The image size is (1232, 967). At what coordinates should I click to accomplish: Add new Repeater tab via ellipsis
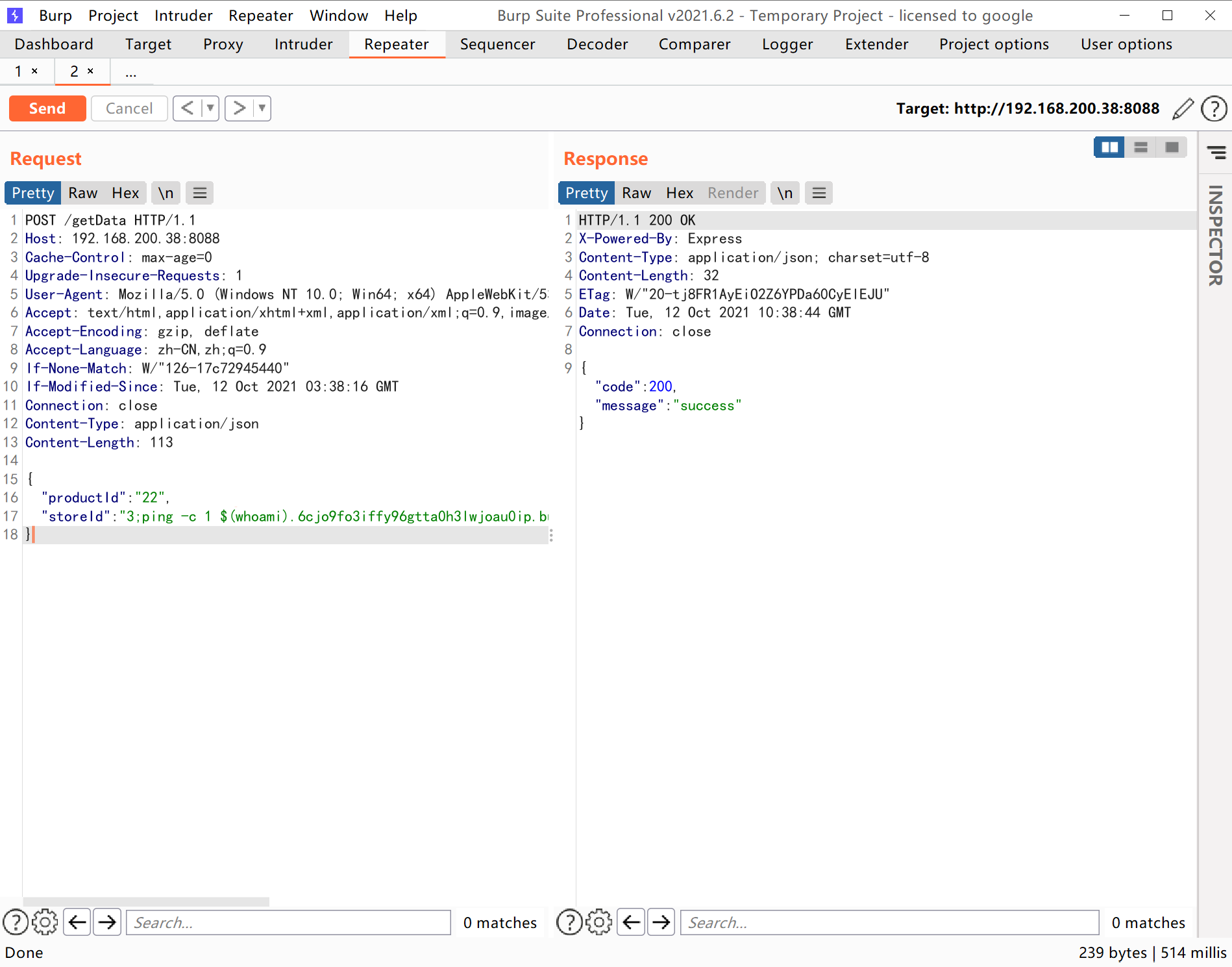(x=131, y=72)
